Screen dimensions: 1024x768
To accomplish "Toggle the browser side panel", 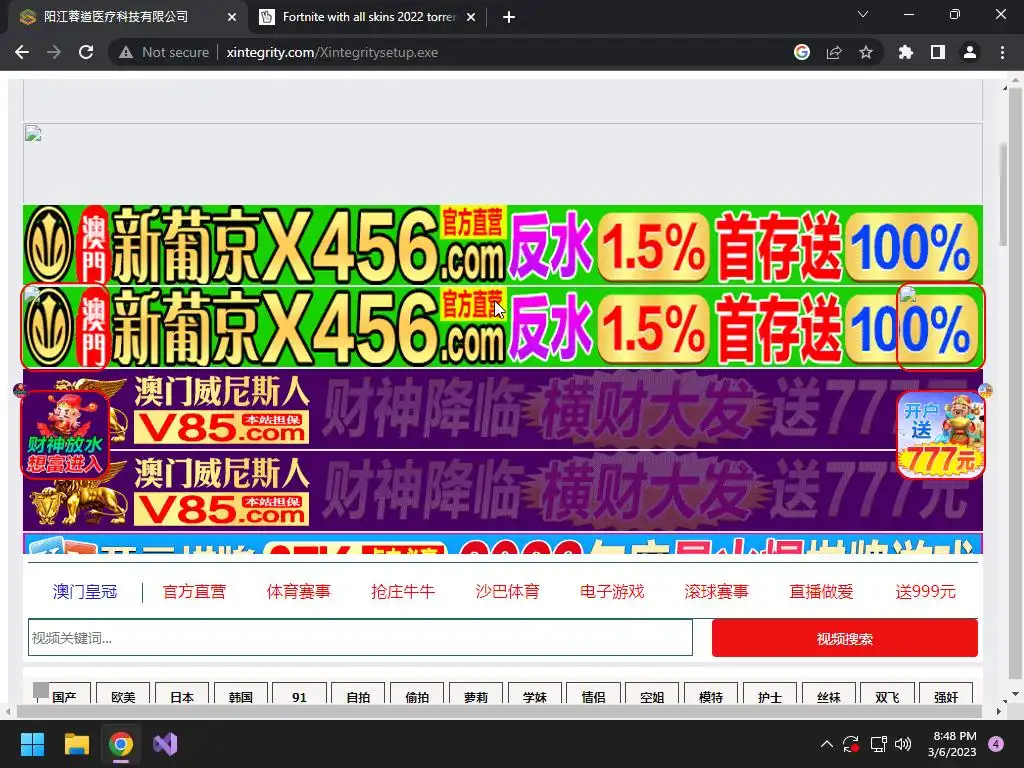I will (938, 52).
